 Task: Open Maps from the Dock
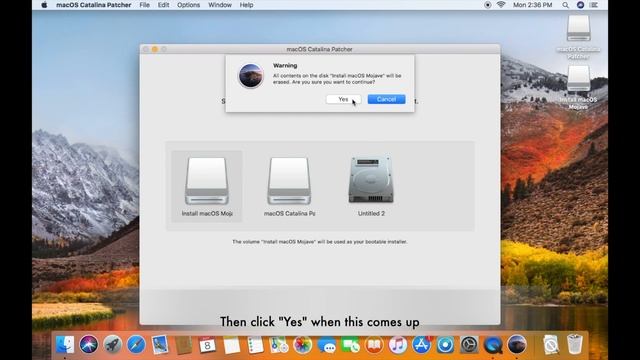pyautogui.click(x=279, y=345)
